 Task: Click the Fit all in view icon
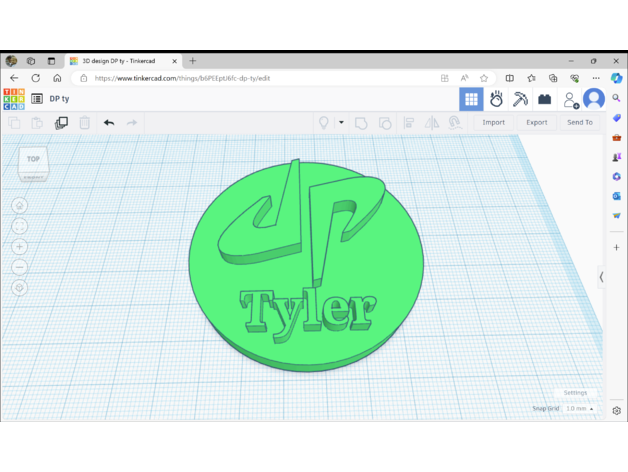(20, 226)
